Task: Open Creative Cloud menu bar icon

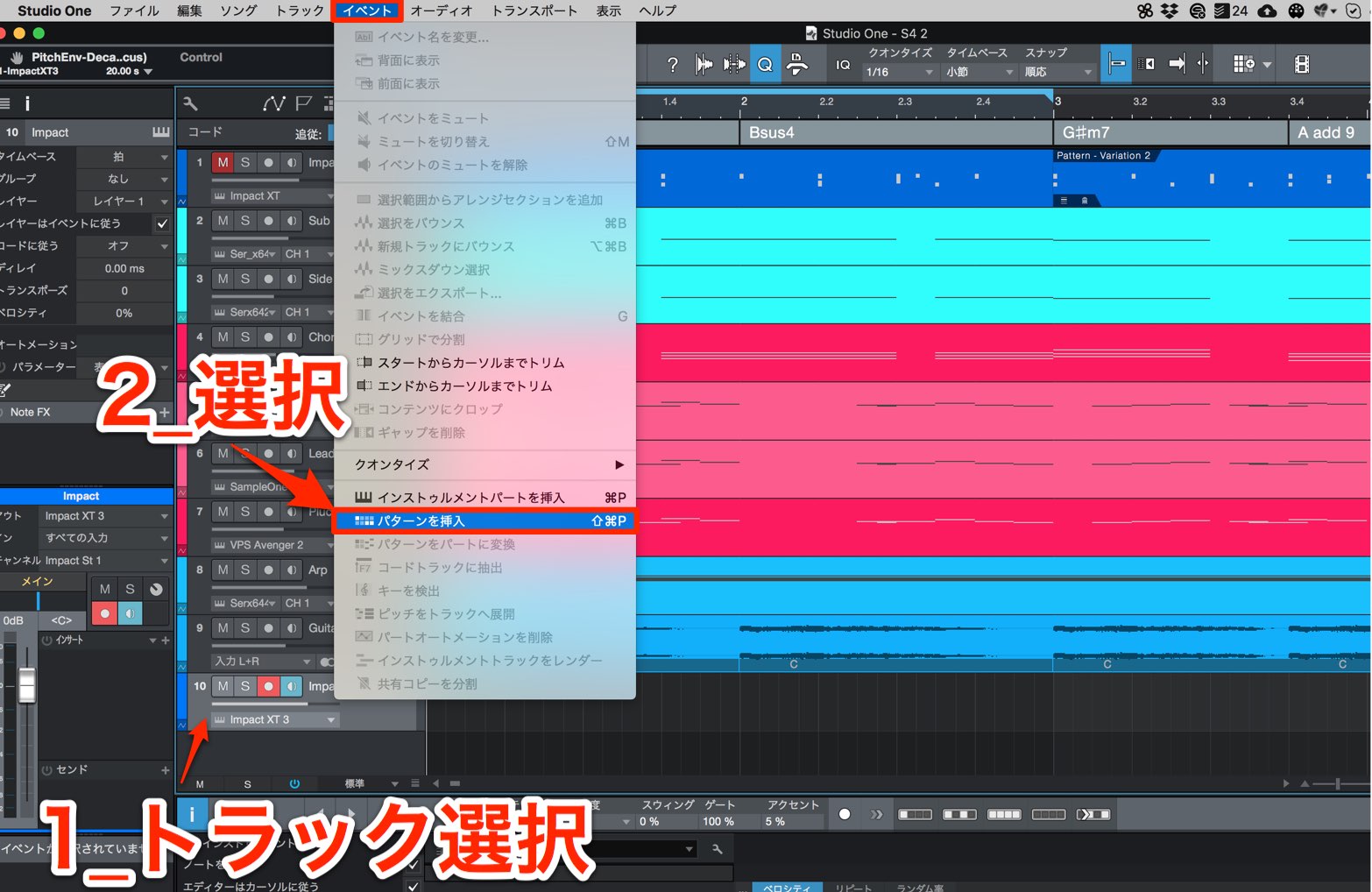Action: point(1267,11)
